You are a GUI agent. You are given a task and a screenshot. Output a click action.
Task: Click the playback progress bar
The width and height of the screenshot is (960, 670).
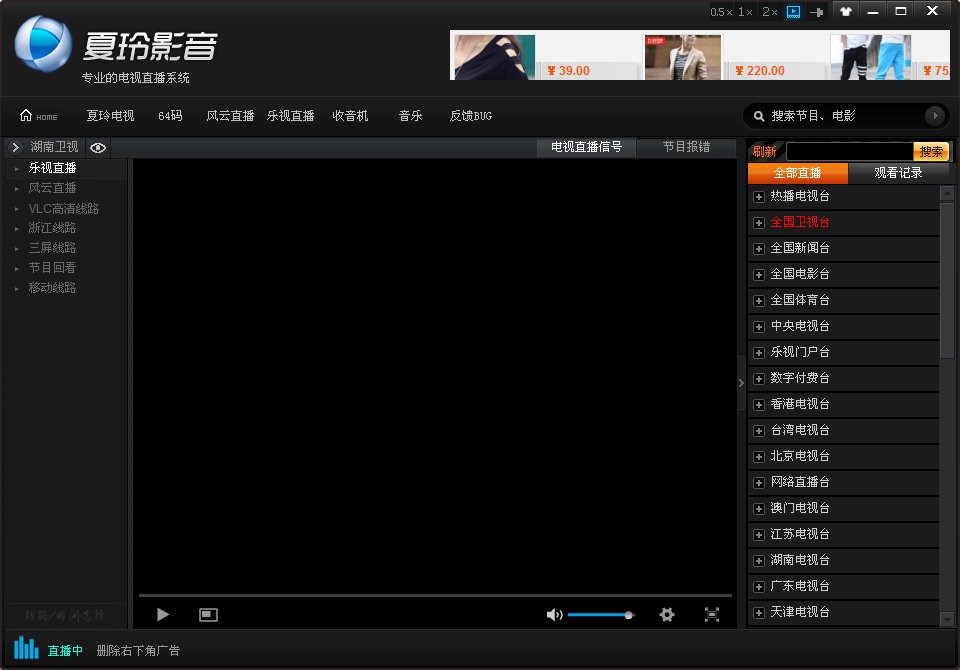click(x=435, y=595)
